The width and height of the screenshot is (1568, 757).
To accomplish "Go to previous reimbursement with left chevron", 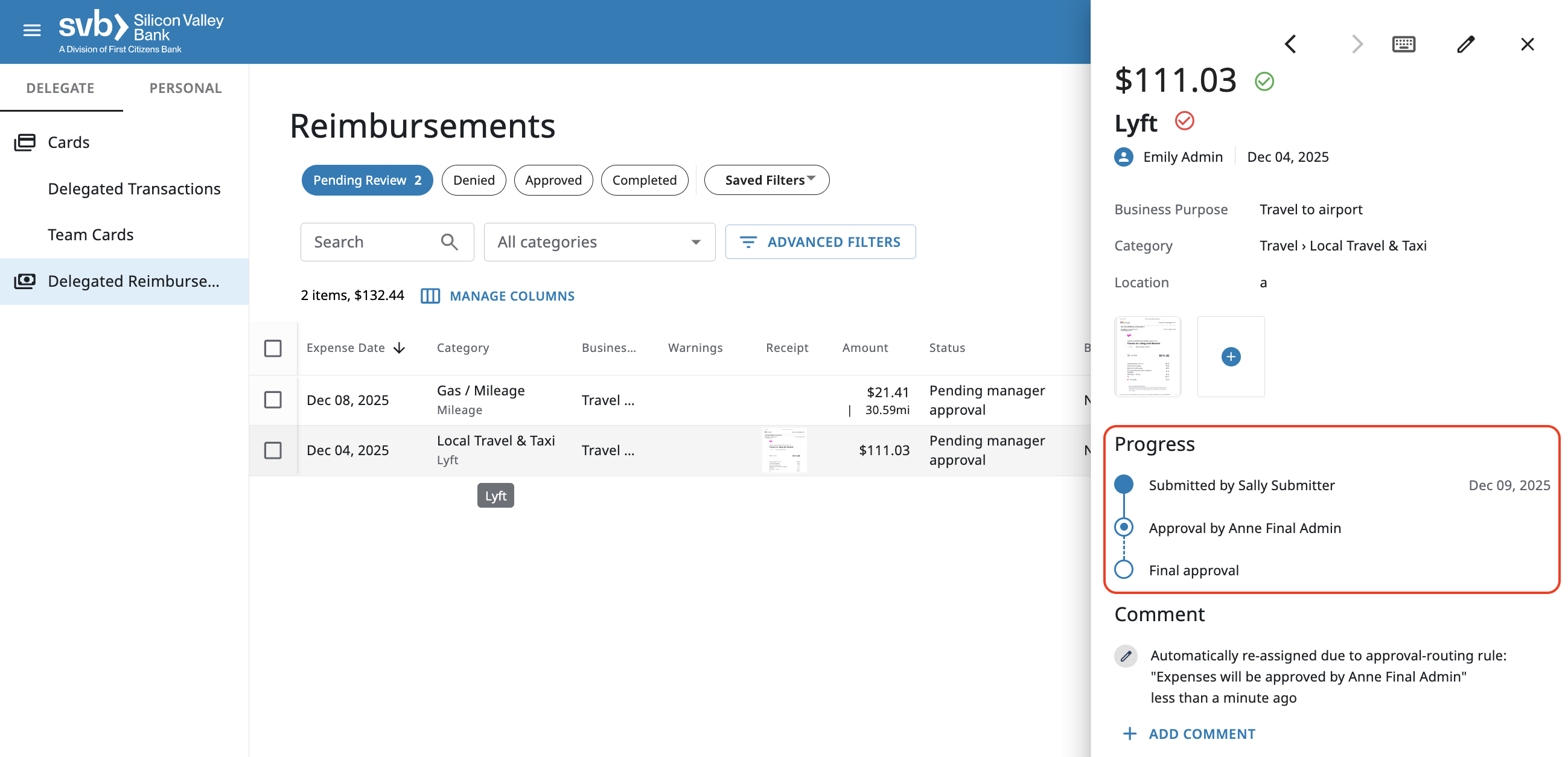I will [x=1290, y=44].
